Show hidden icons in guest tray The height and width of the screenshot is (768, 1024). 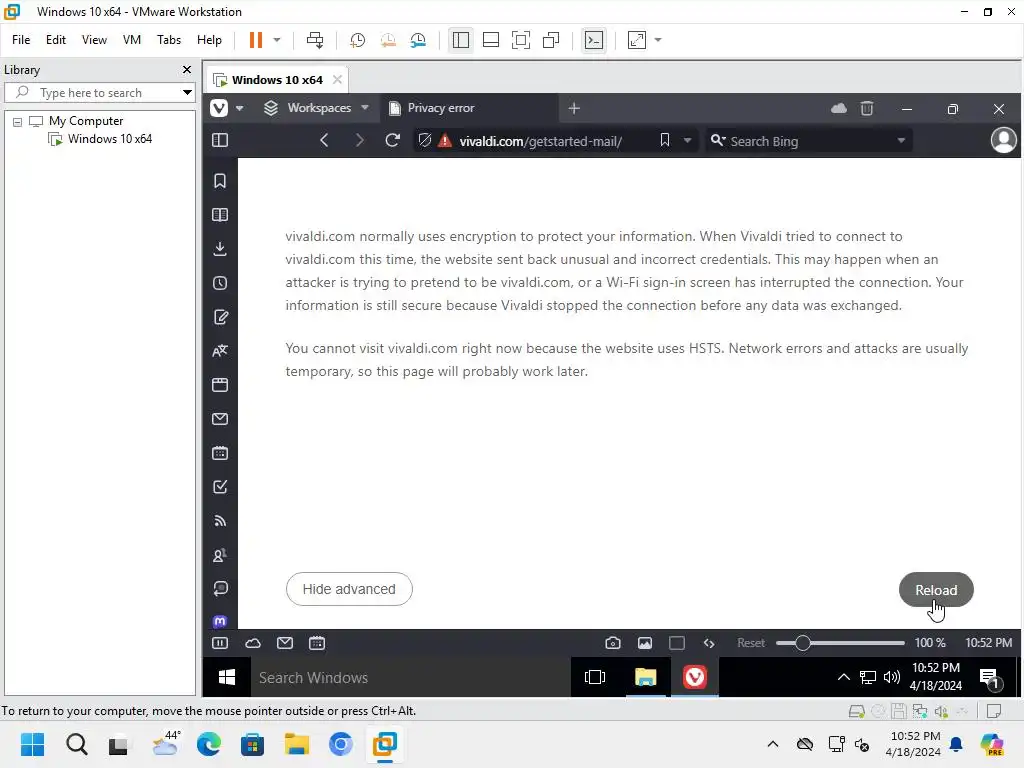click(x=843, y=677)
